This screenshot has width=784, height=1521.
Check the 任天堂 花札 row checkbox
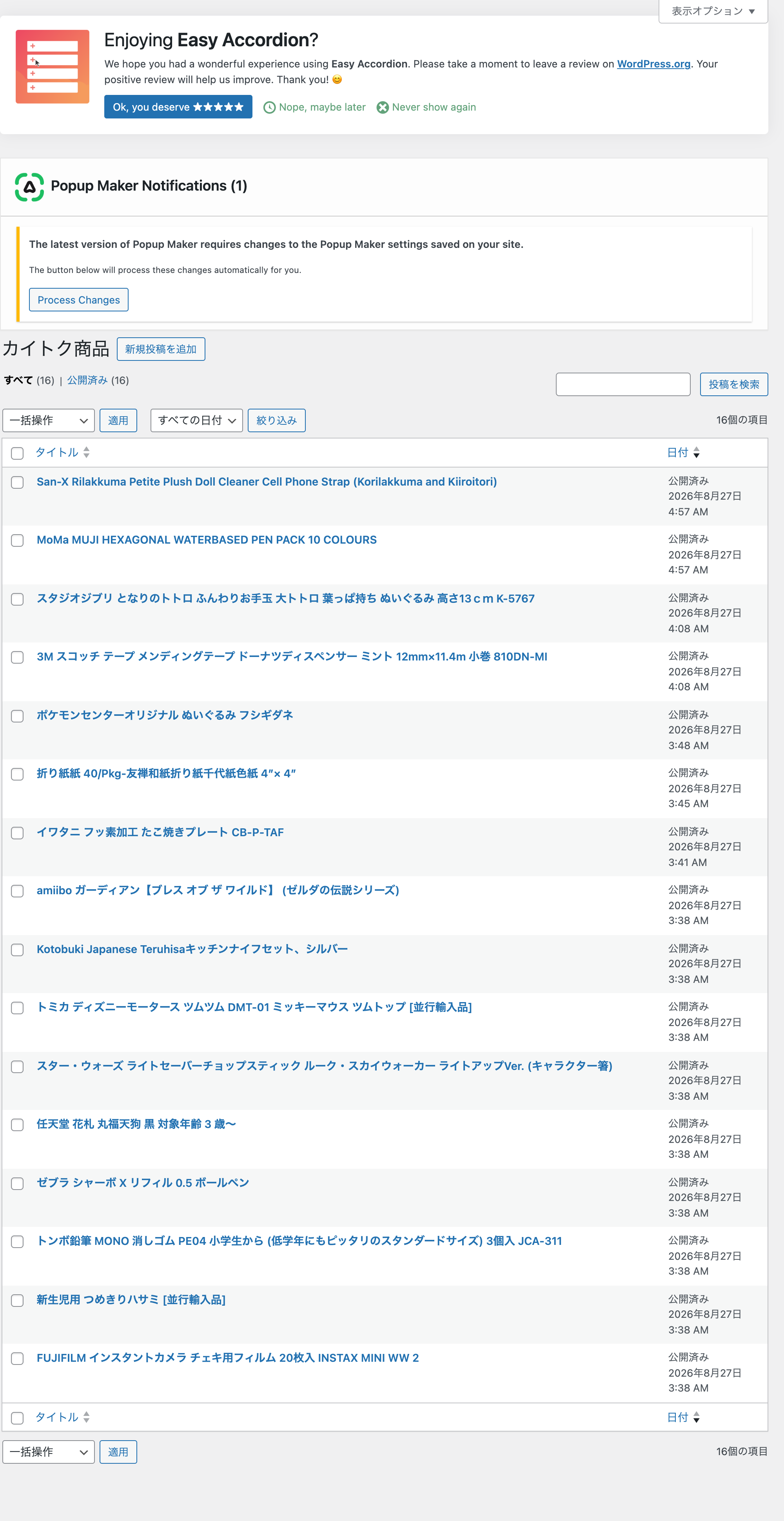point(18,1125)
